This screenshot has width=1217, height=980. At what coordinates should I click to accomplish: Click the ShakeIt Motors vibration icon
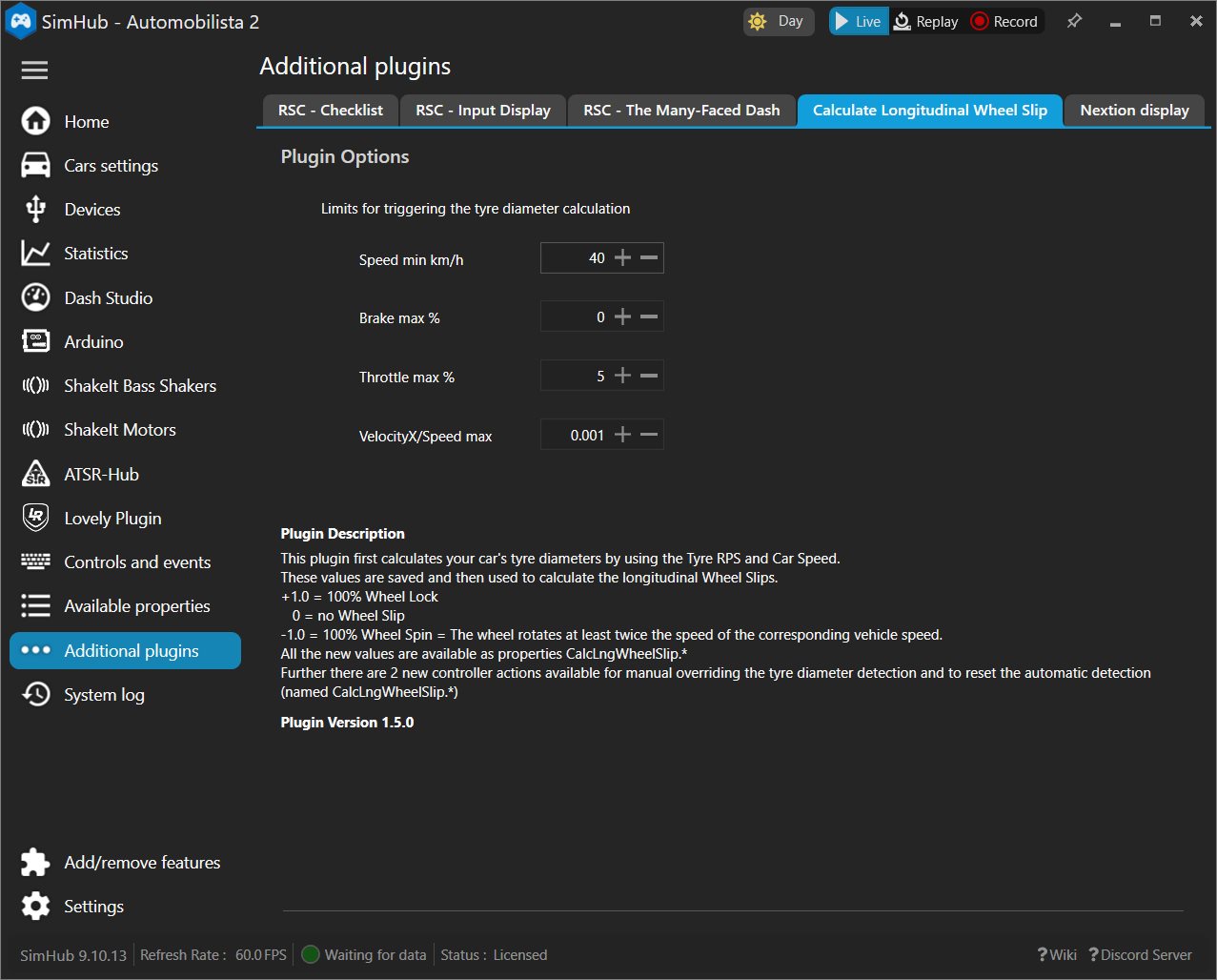pos(35,429)
